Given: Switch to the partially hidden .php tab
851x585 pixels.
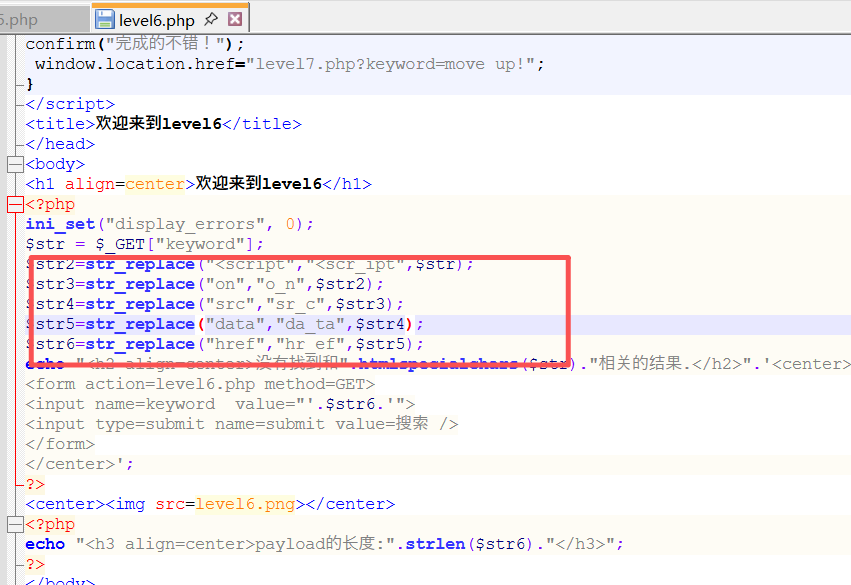Looking at the screenshot, I should pyautogui.click(x=43, y=20).
